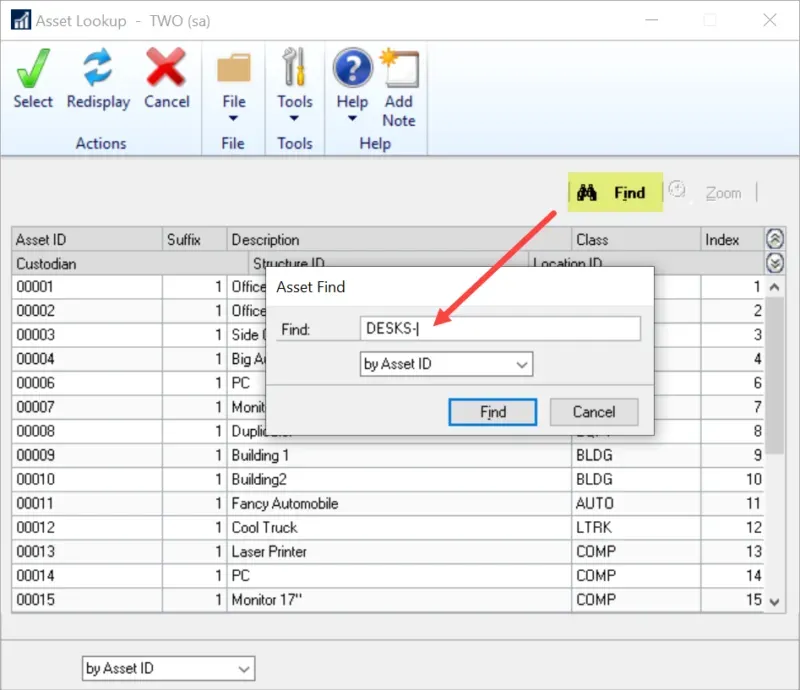Click the double-chevron down expander on grid header

(775, 263)
